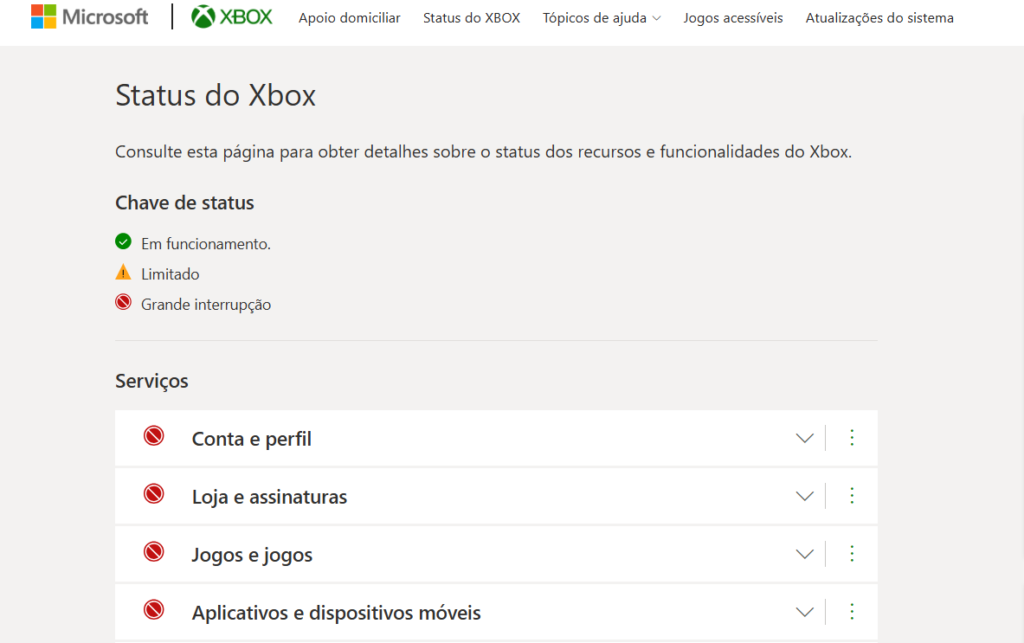The image size is (1024, 643).
Task: Click the red outage icon beside Conta e perfil
Action: (x=153, y=436)
